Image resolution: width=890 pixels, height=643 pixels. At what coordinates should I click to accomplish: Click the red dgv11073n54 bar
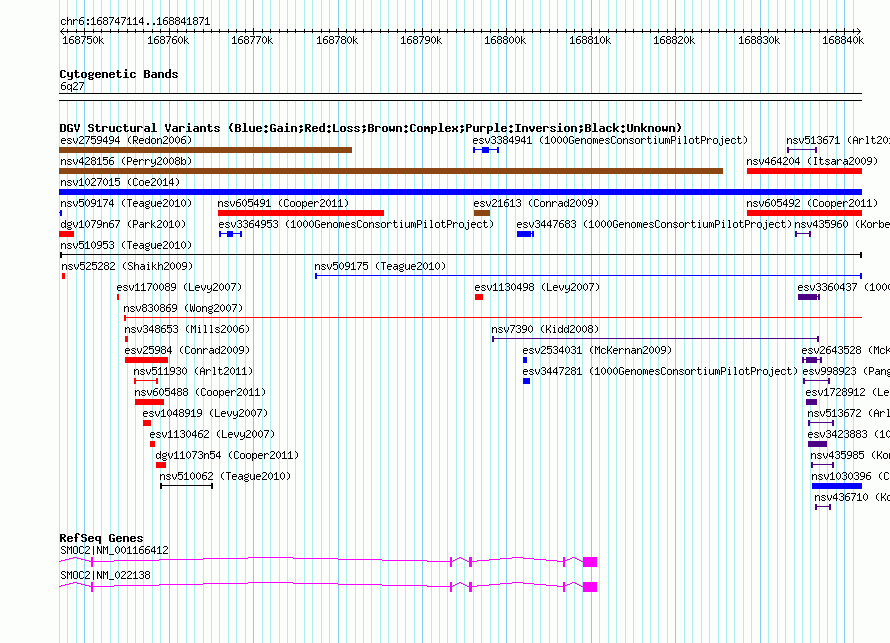pyautogui.click(x=161, y=465)
